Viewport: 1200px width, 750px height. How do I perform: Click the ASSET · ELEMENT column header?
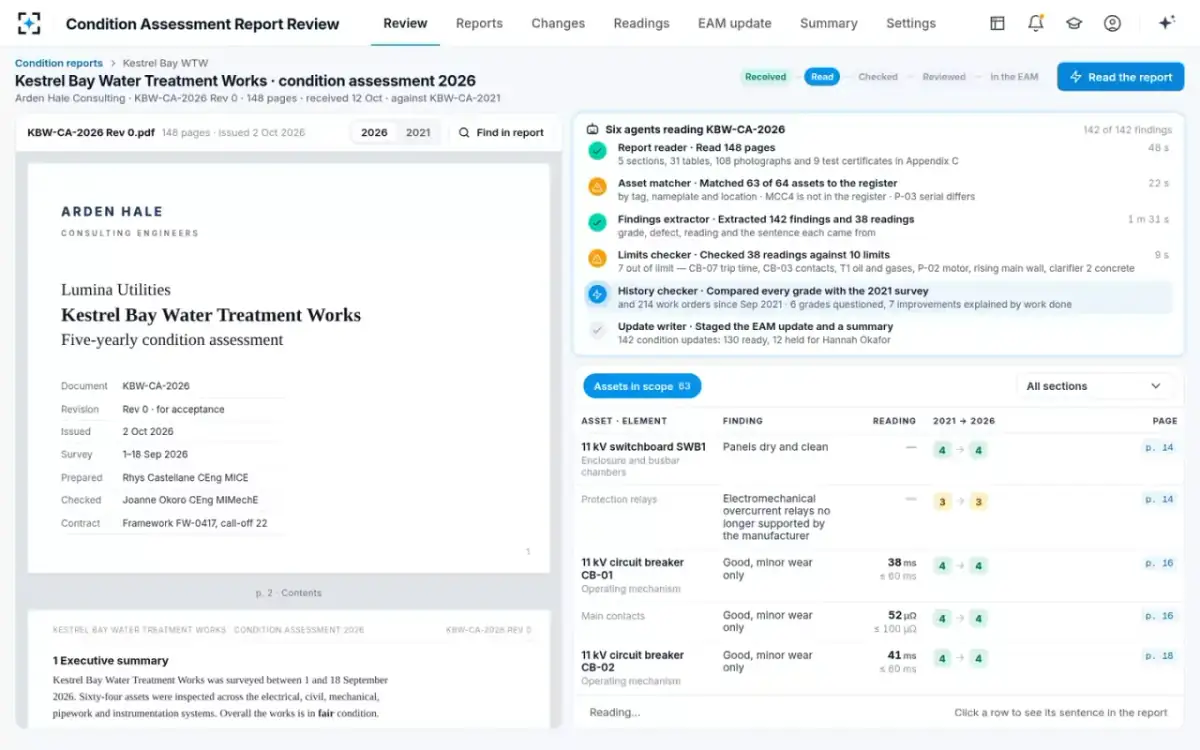624,421
